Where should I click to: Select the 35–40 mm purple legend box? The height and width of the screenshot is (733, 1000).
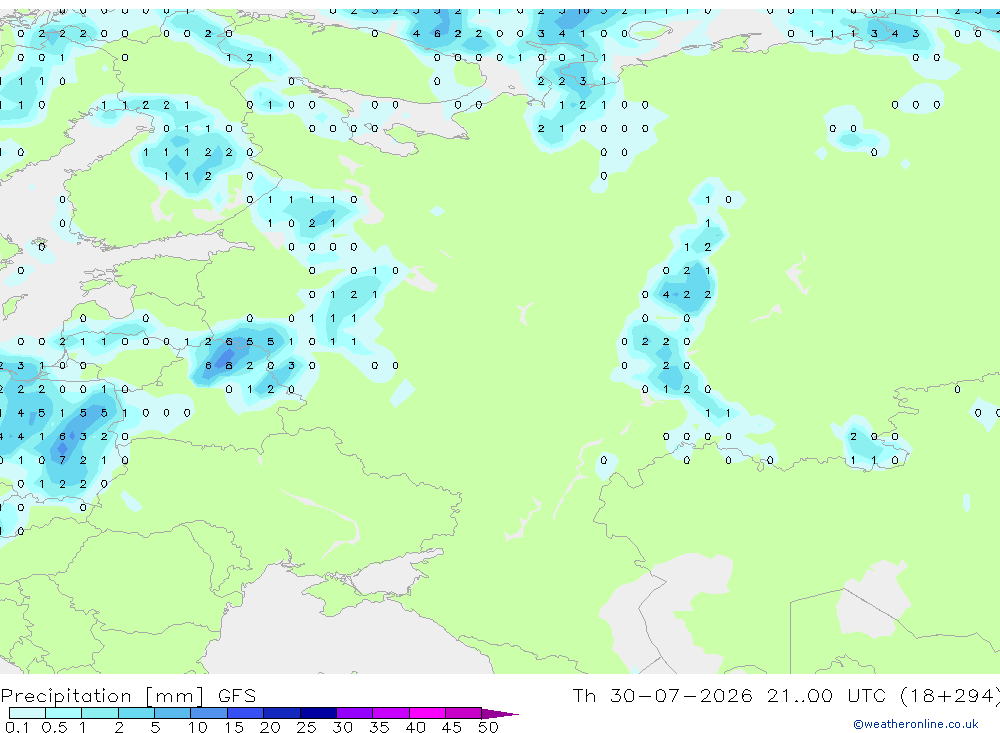pos(391,713)
